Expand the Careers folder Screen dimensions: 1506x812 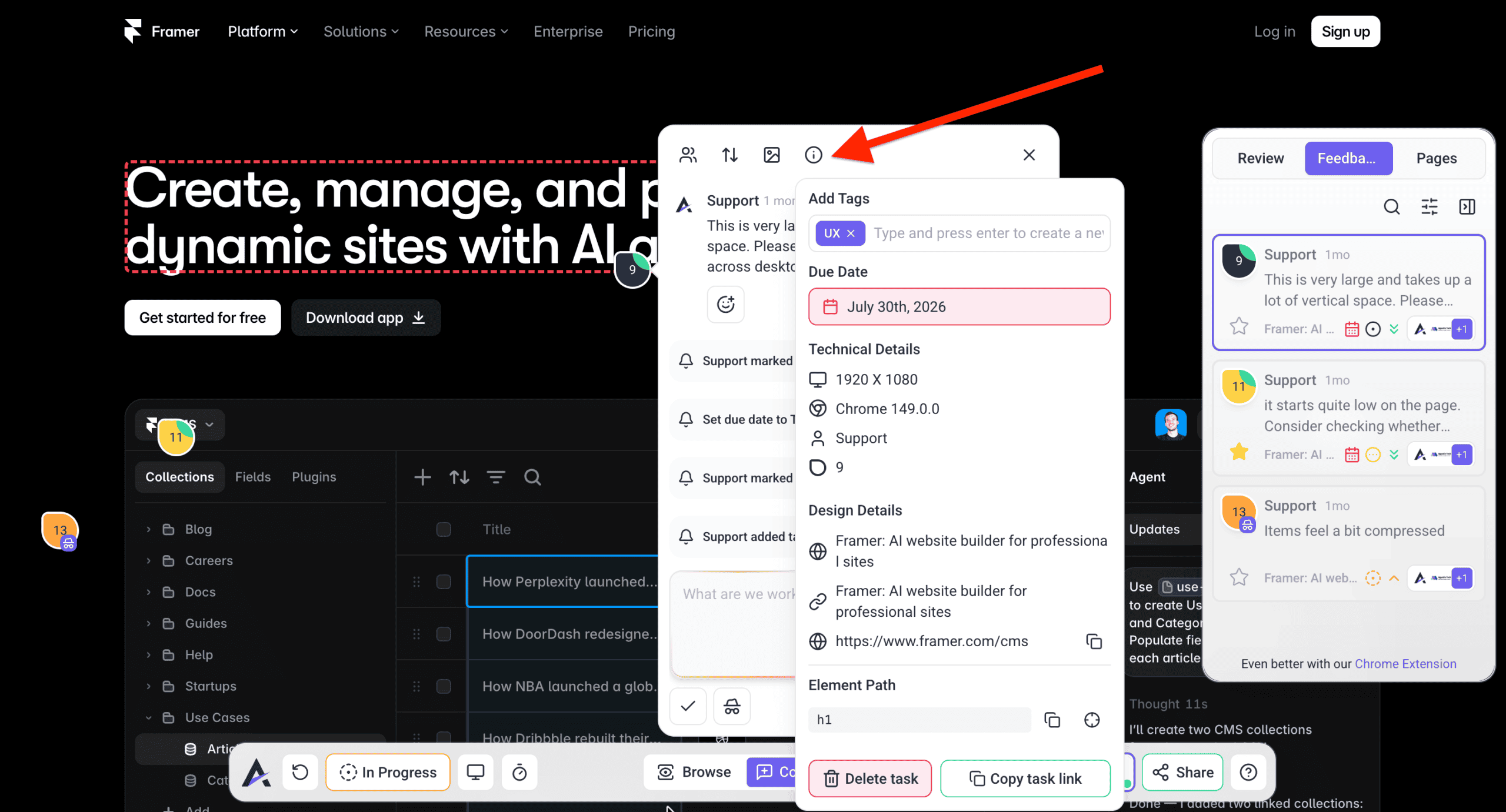coord(148,561)
